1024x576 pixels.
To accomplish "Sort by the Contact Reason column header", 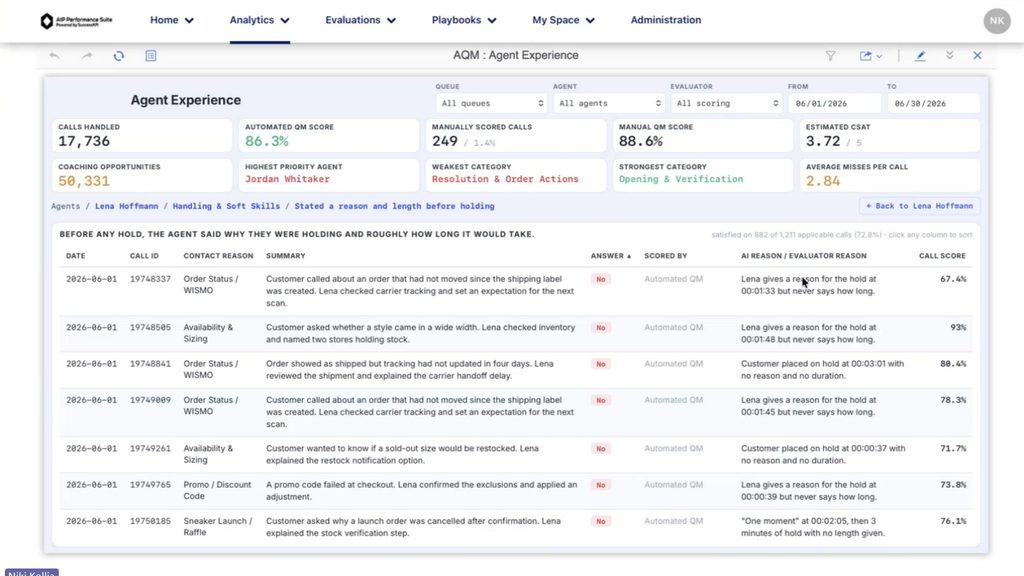I will tap(218, 256).
